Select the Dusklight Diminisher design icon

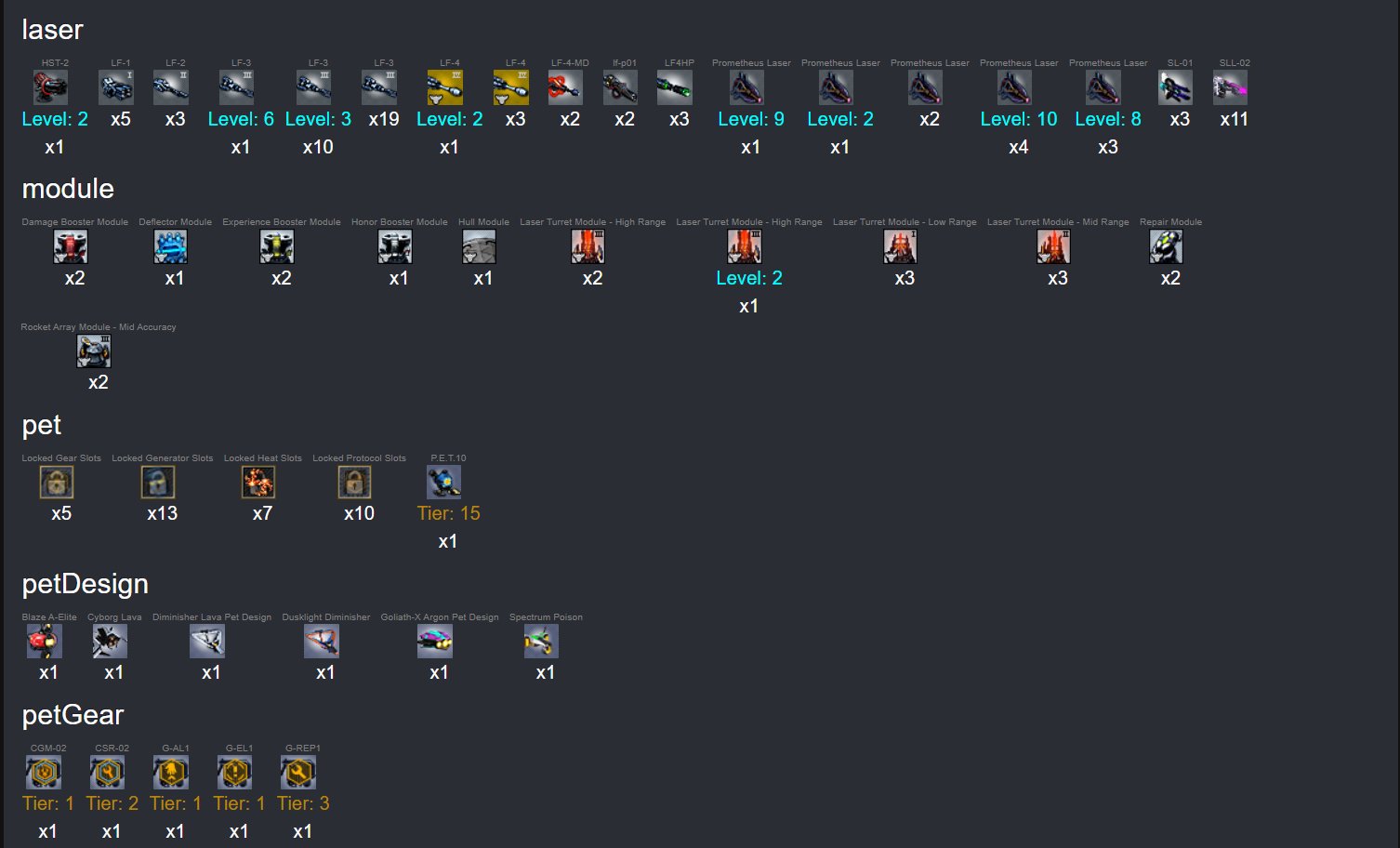click(x=322, y=642)
